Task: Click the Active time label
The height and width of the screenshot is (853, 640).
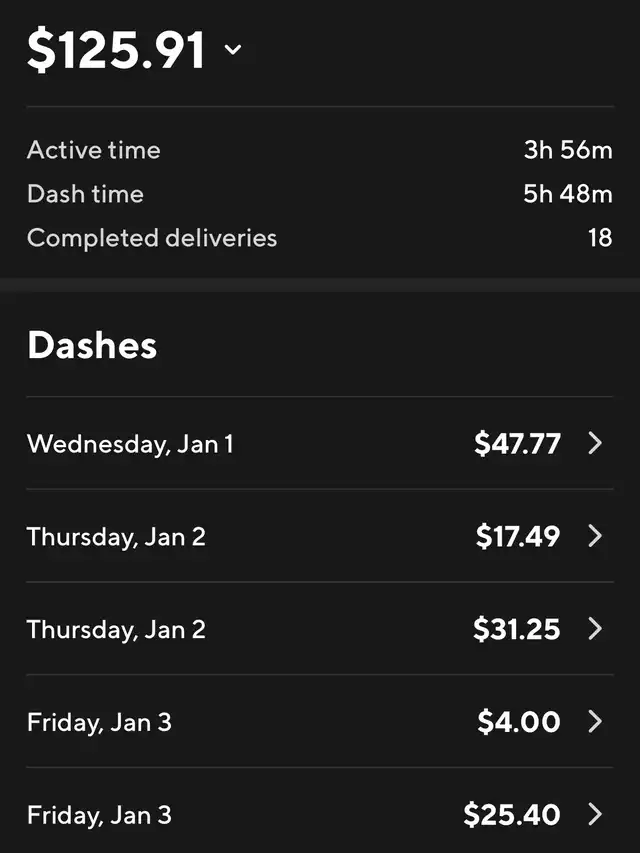Action: click(93, 150)
